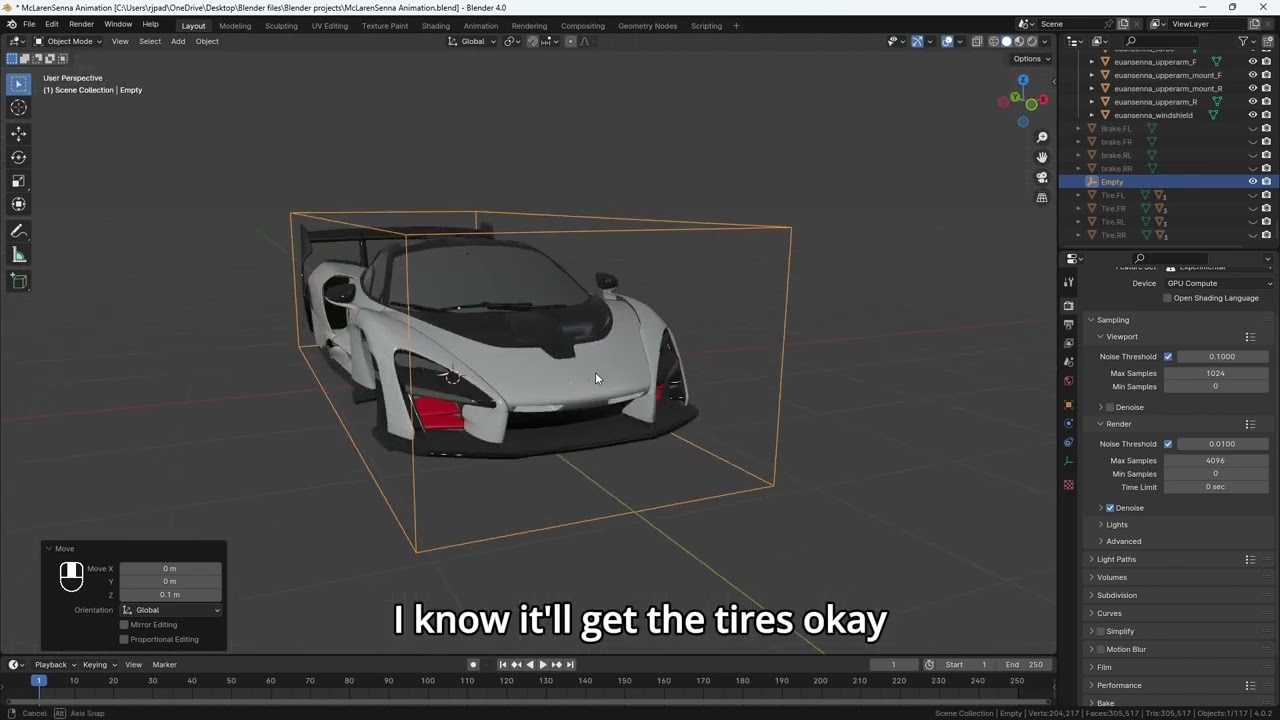Open Global transform orientation dropdown in header
Image resolution: width=1280 pixels, height=720 pixels.
(x=472, y=41)
